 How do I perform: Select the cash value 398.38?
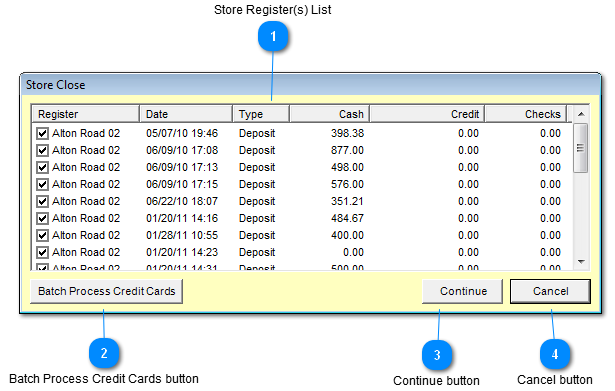coord(347,133)
